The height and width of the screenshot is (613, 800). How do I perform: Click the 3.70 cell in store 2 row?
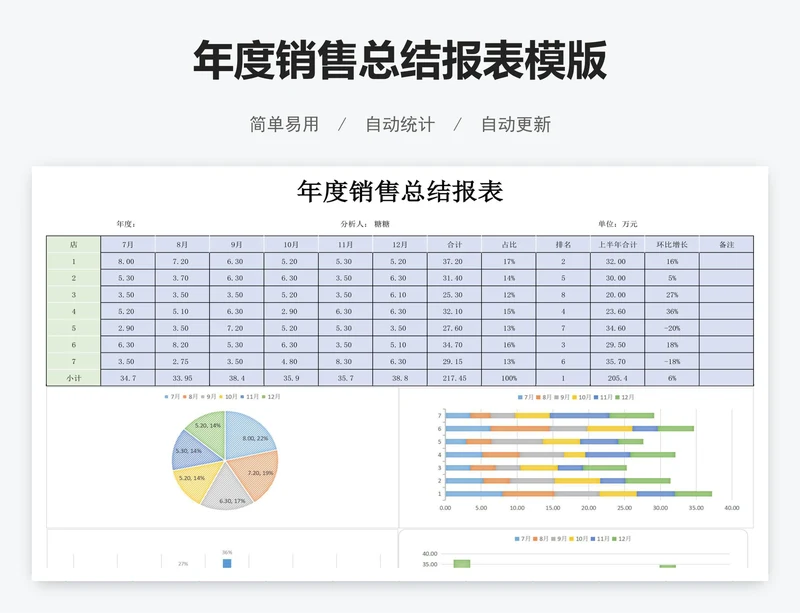182,278
